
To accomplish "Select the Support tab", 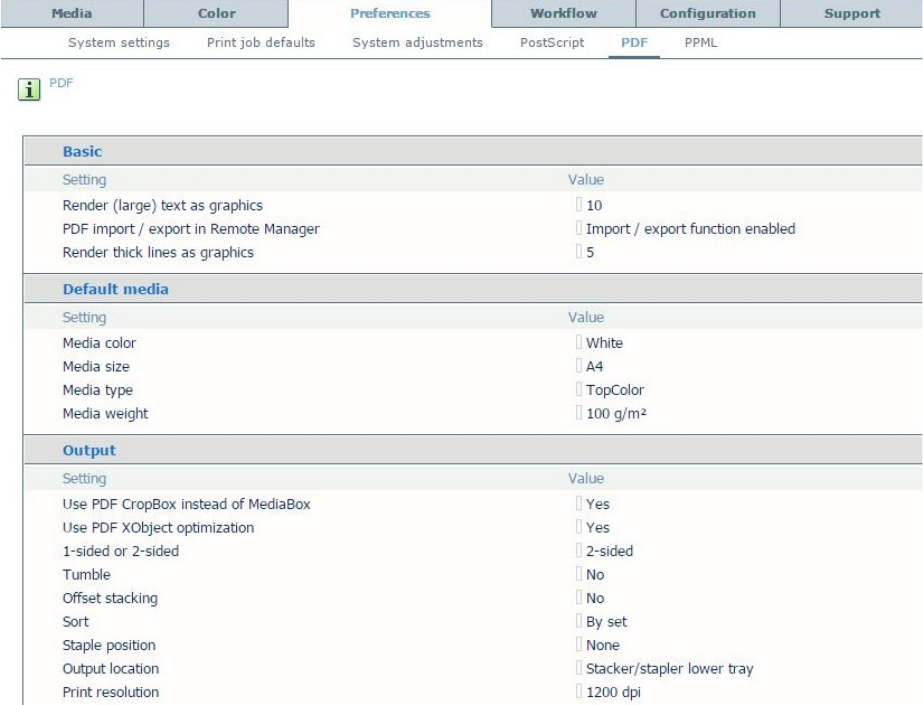I will tap(851, 14).
